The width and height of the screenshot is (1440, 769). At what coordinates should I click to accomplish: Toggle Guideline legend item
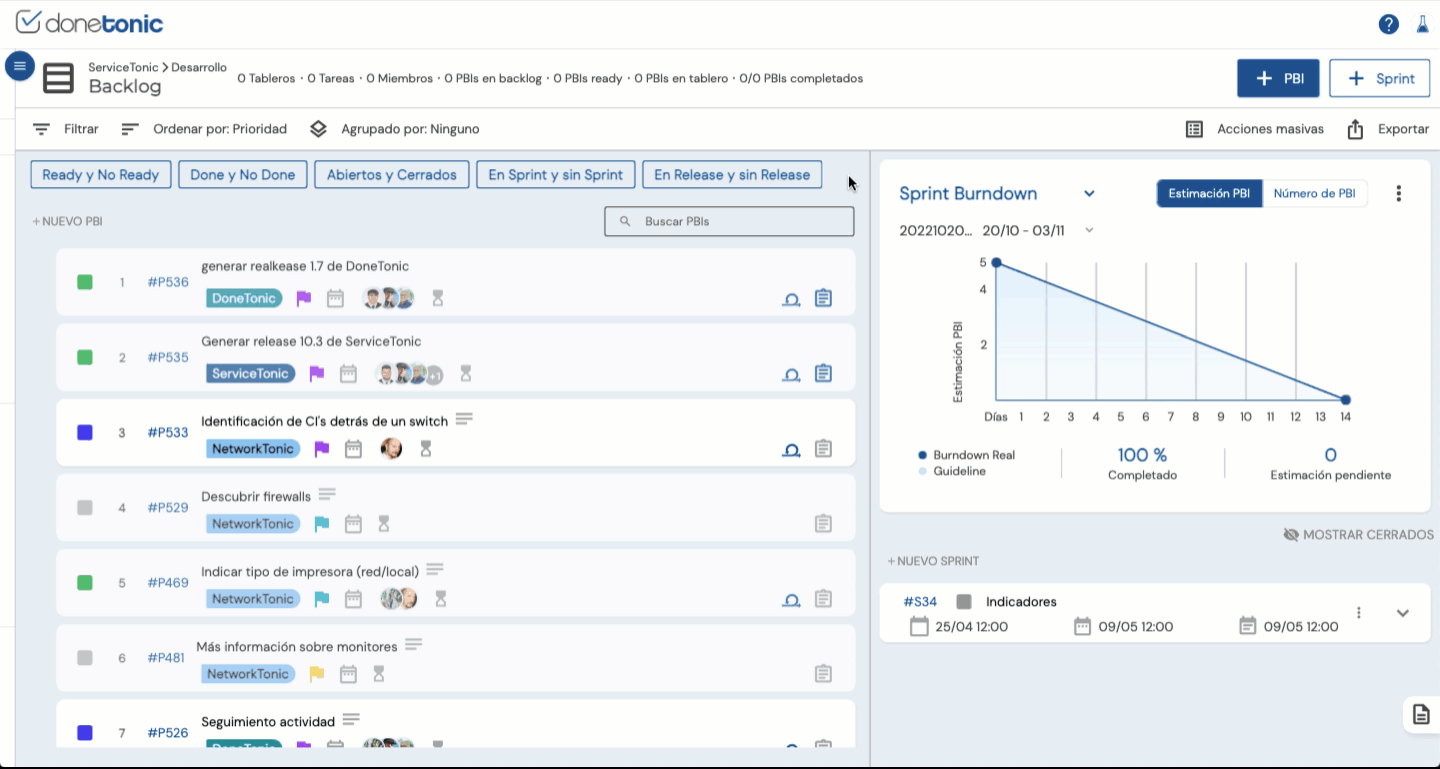[x=951, y=471]
